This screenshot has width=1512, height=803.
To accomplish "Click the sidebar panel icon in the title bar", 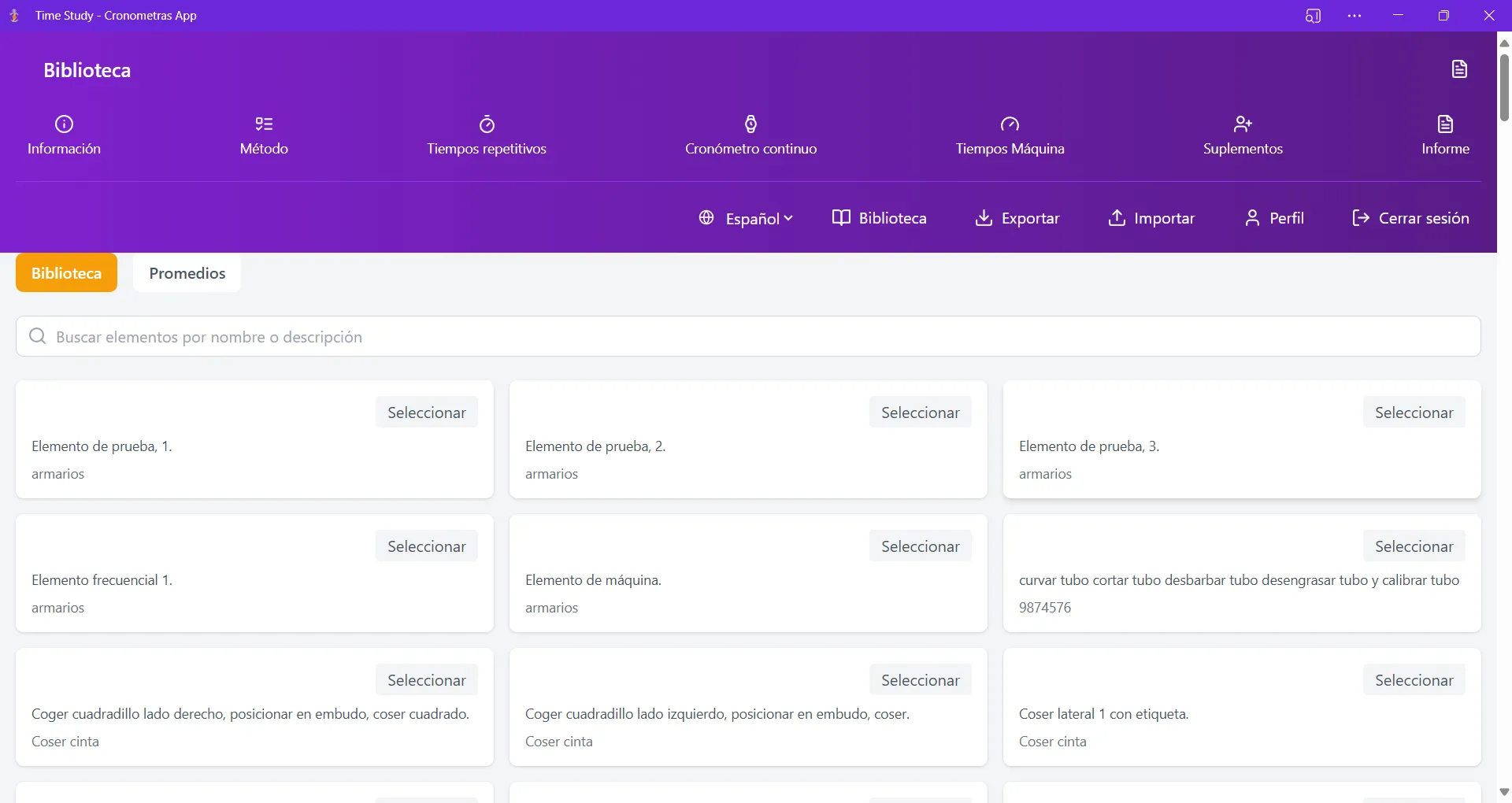I will tap(1313, 16).
